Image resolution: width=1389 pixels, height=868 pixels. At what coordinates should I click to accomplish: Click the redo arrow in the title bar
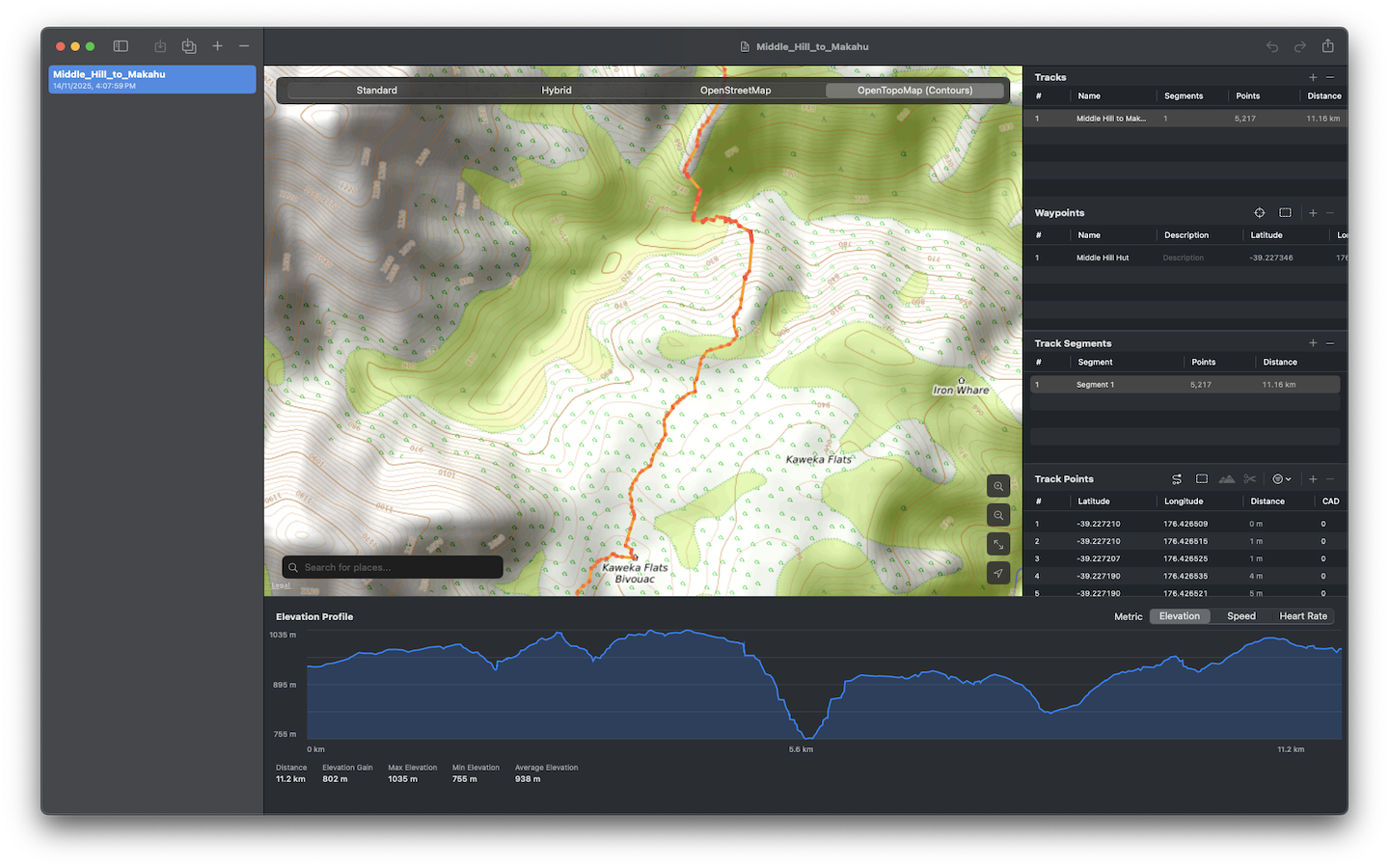tap(1299, 45)
